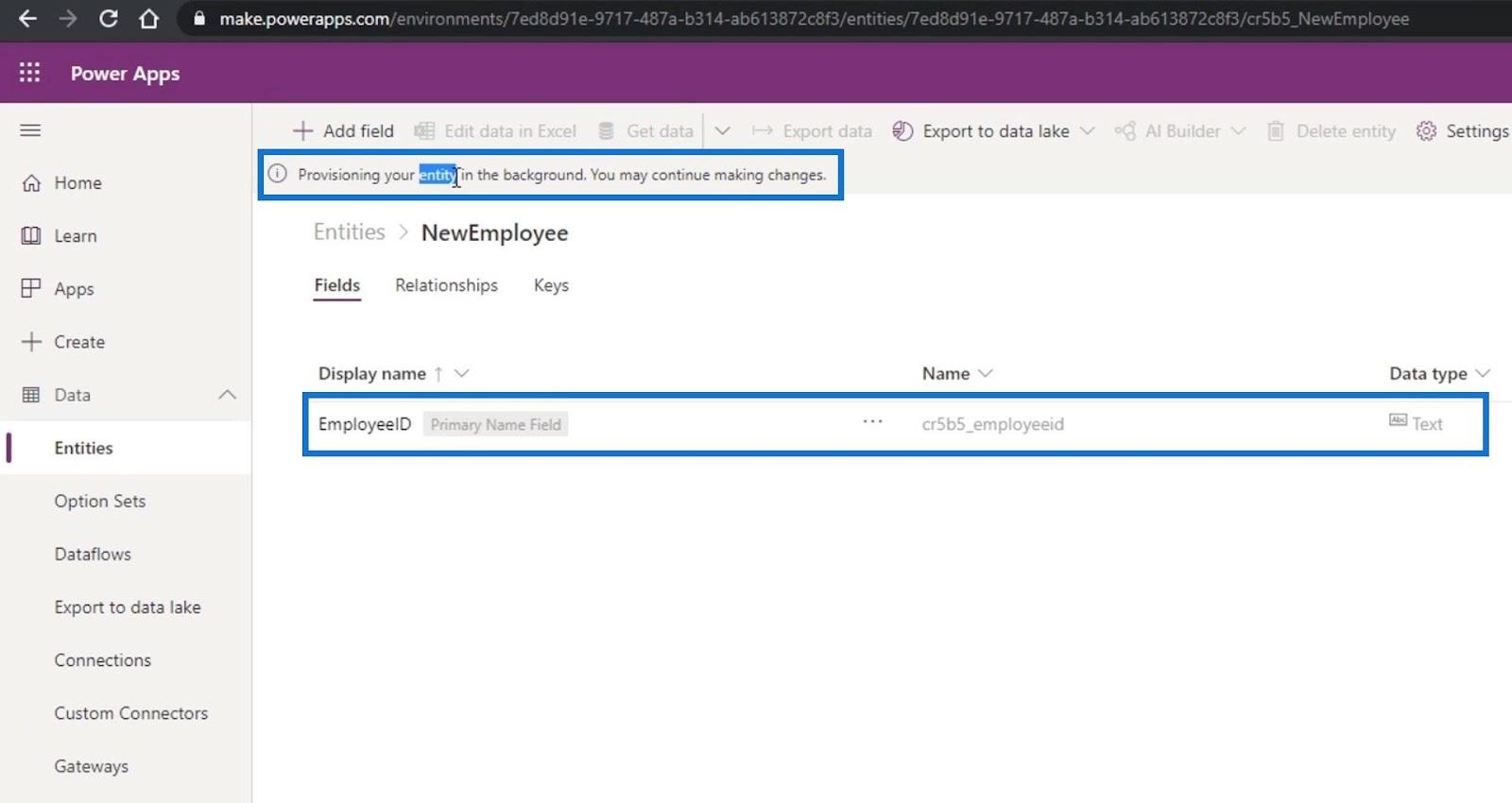Open Settings from the toolbar label
The image size is (1512, 803).
pyautogui.click(x=1477, y=130)
